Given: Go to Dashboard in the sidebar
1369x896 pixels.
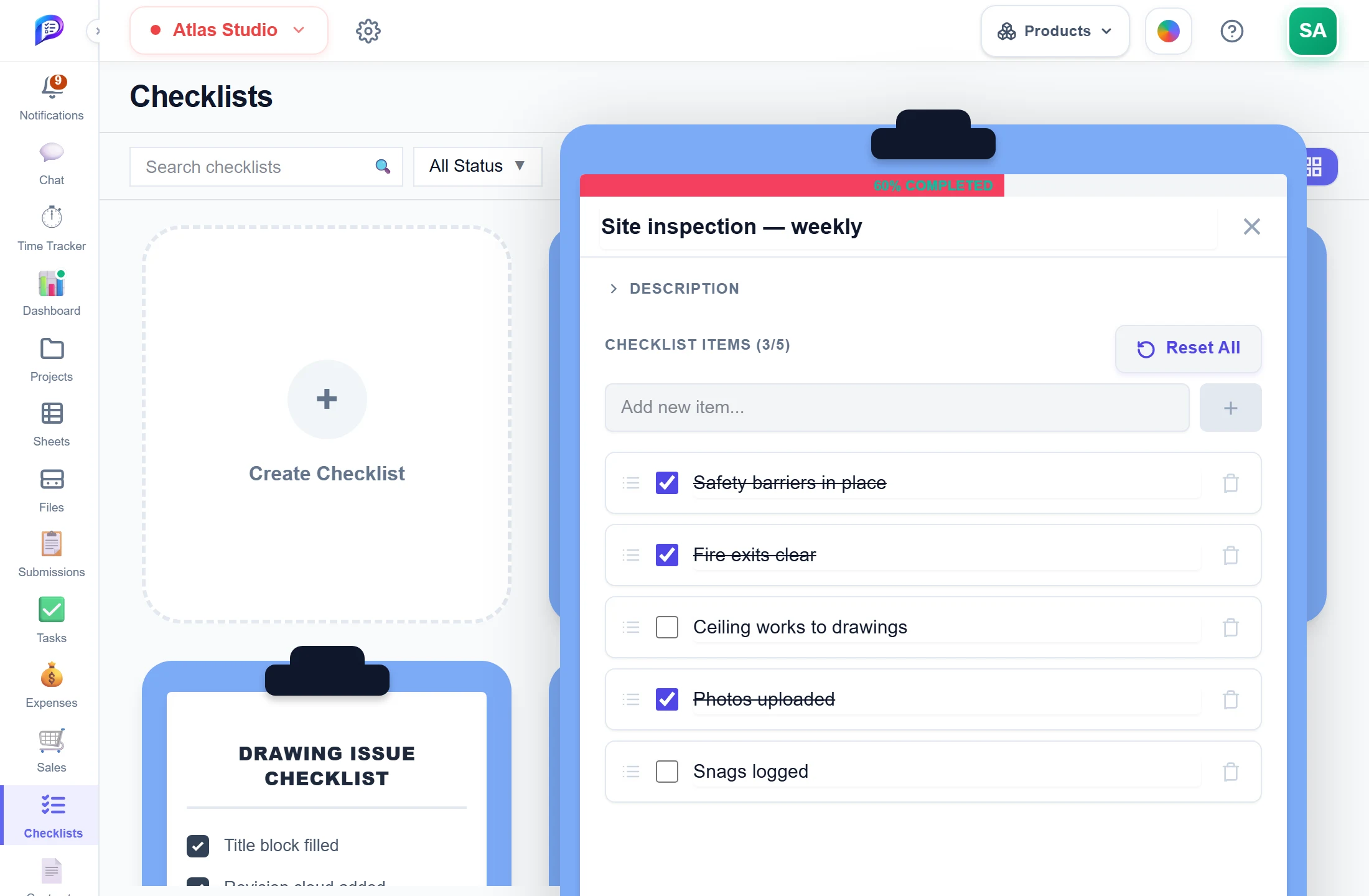Looking at the screenshot, I should point(52,294).
